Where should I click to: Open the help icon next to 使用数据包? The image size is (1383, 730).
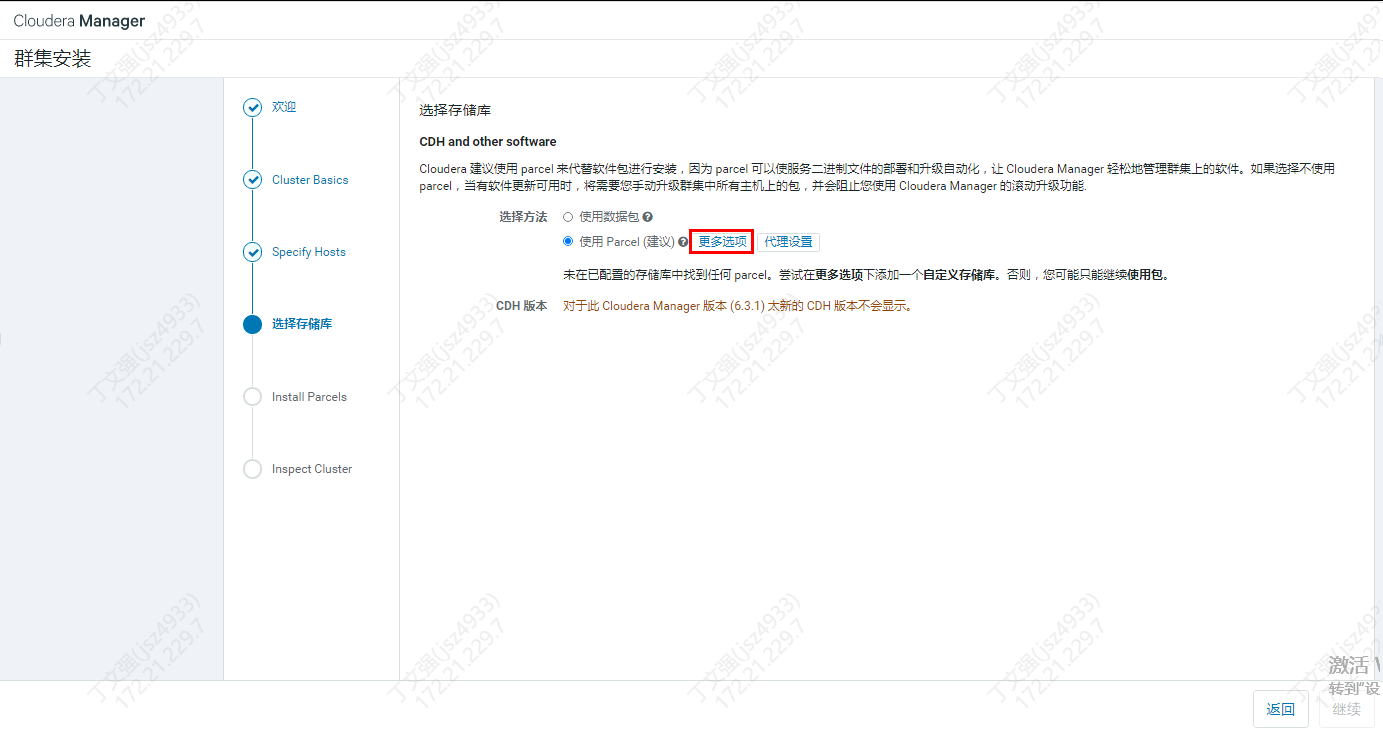(648, 217)
